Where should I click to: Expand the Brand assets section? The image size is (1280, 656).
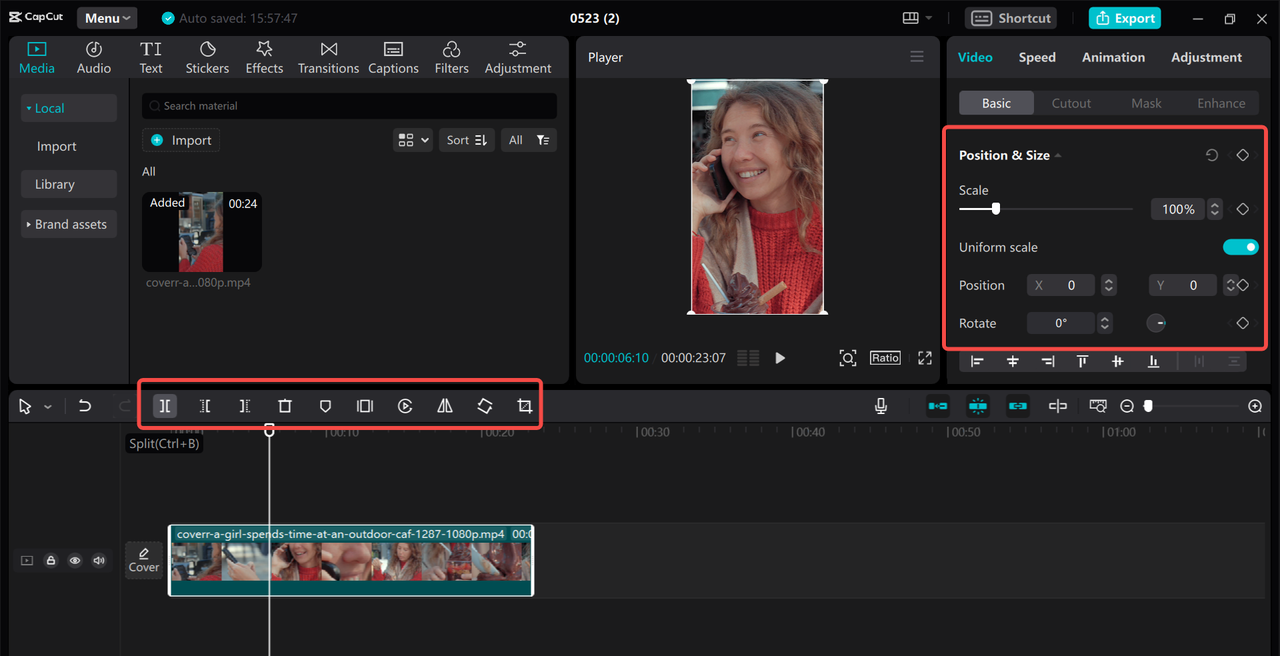tap(69, 224)
